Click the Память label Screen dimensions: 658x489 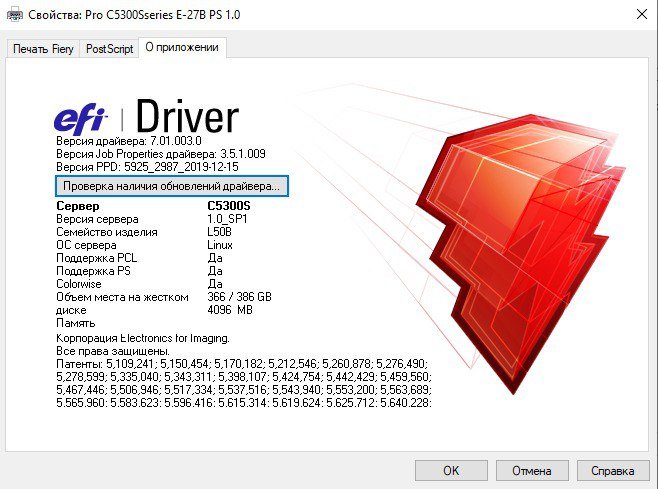(76, 323)
